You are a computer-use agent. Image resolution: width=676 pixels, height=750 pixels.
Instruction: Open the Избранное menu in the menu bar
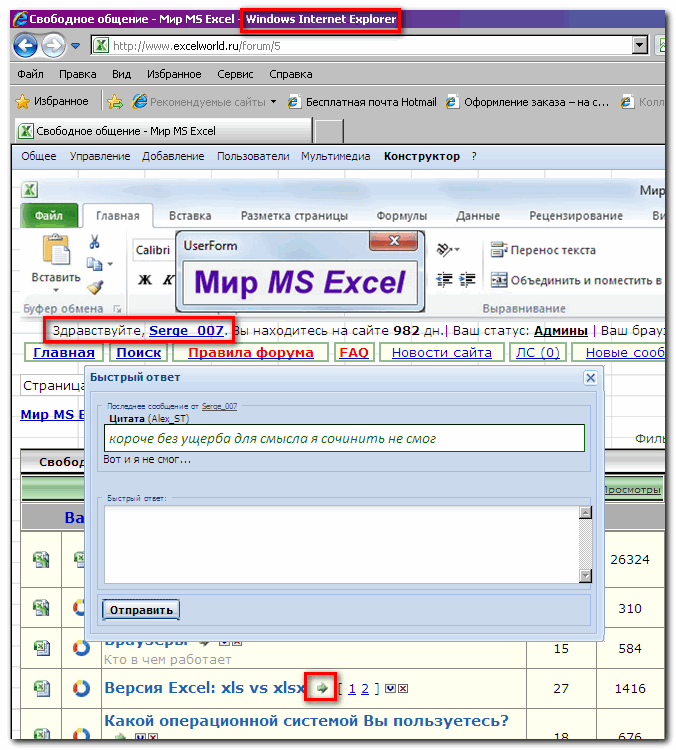pyautogui.click(x=174, y=74)
